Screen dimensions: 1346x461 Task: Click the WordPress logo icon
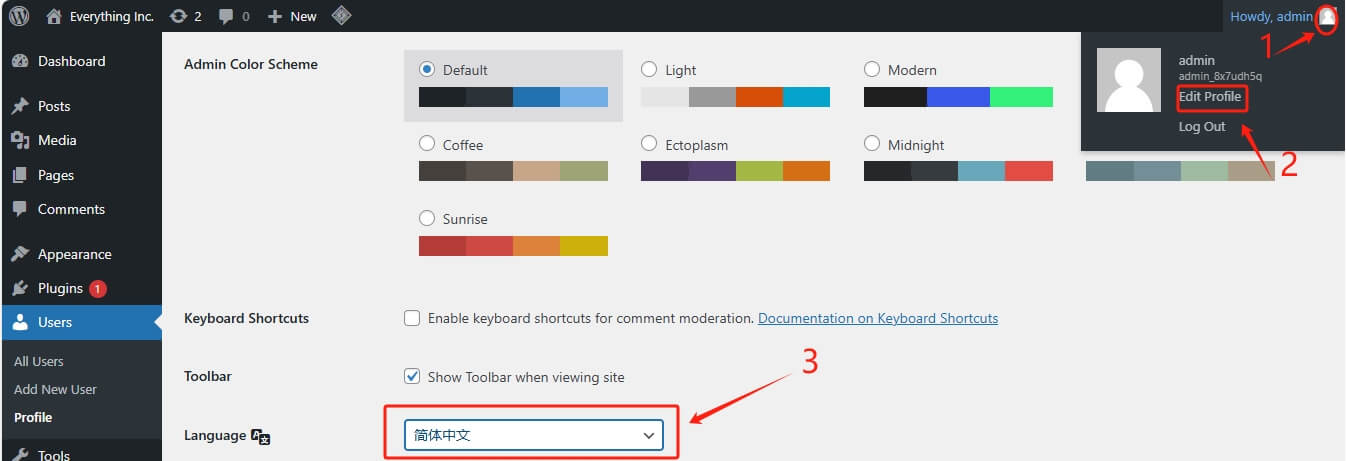coord(19,16)
